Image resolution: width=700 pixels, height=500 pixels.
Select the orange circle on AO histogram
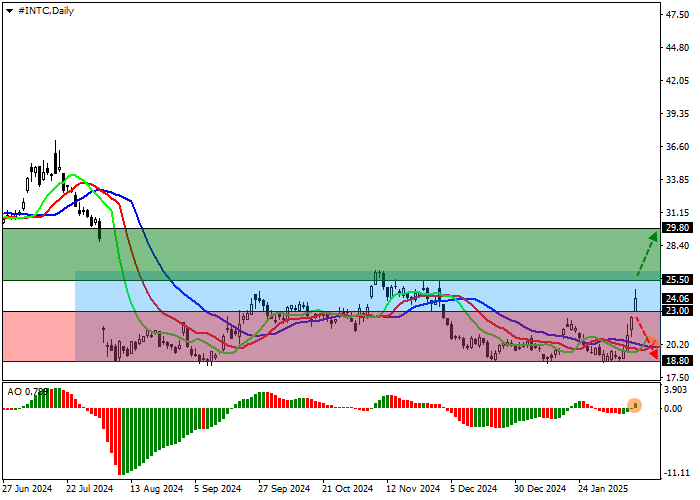(x=634, y=406)
